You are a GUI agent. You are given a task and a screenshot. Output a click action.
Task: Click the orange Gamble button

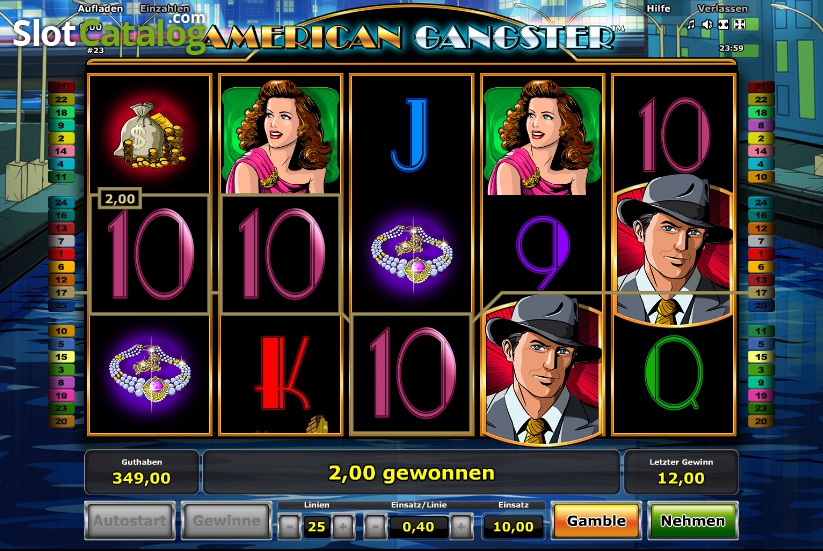point(596,521)
